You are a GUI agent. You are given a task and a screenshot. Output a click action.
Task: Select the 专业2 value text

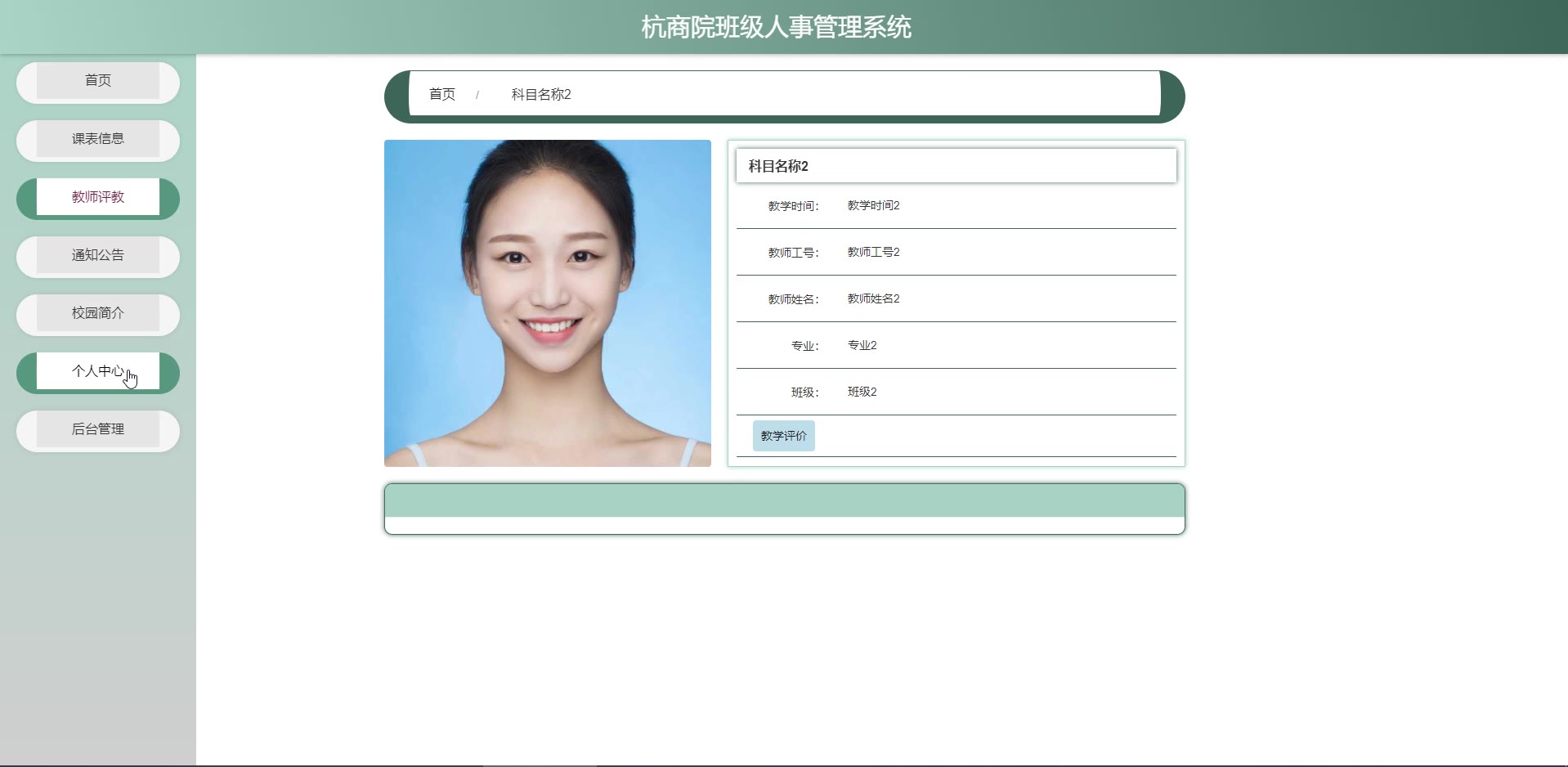pyautogui.click(x=862, y=345)
